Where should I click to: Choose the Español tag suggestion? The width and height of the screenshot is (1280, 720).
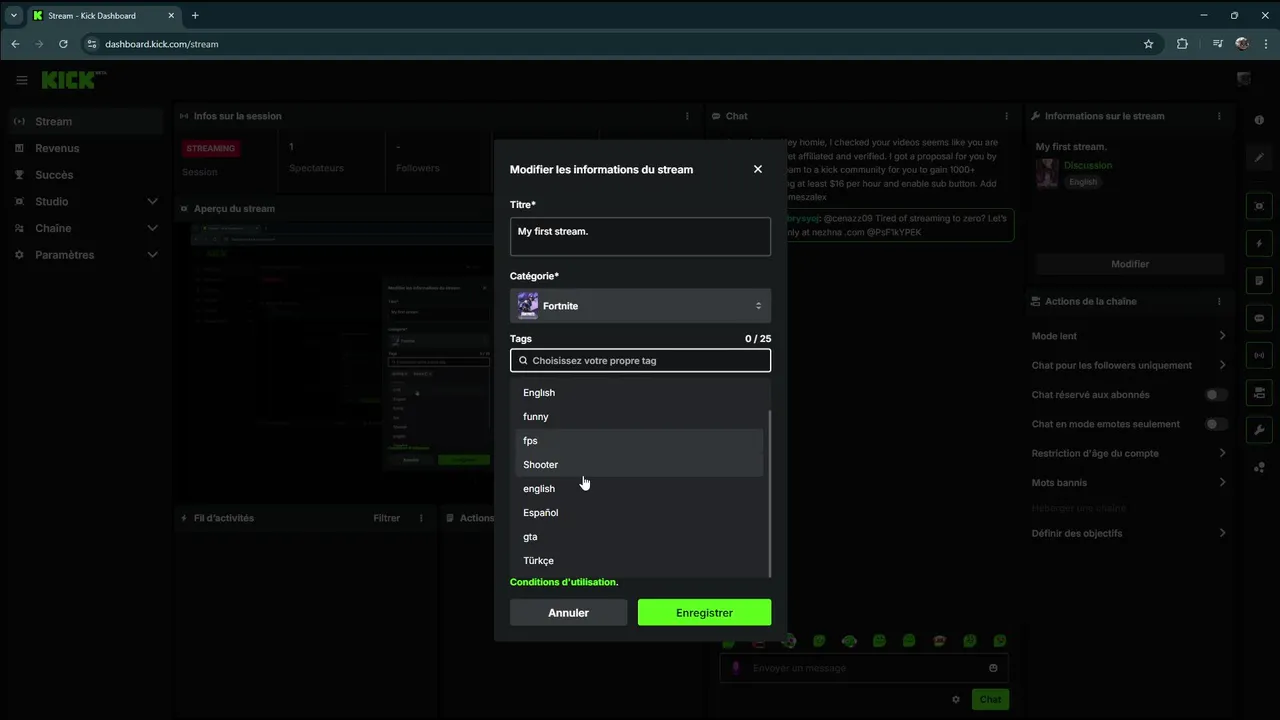click(640, 513)
